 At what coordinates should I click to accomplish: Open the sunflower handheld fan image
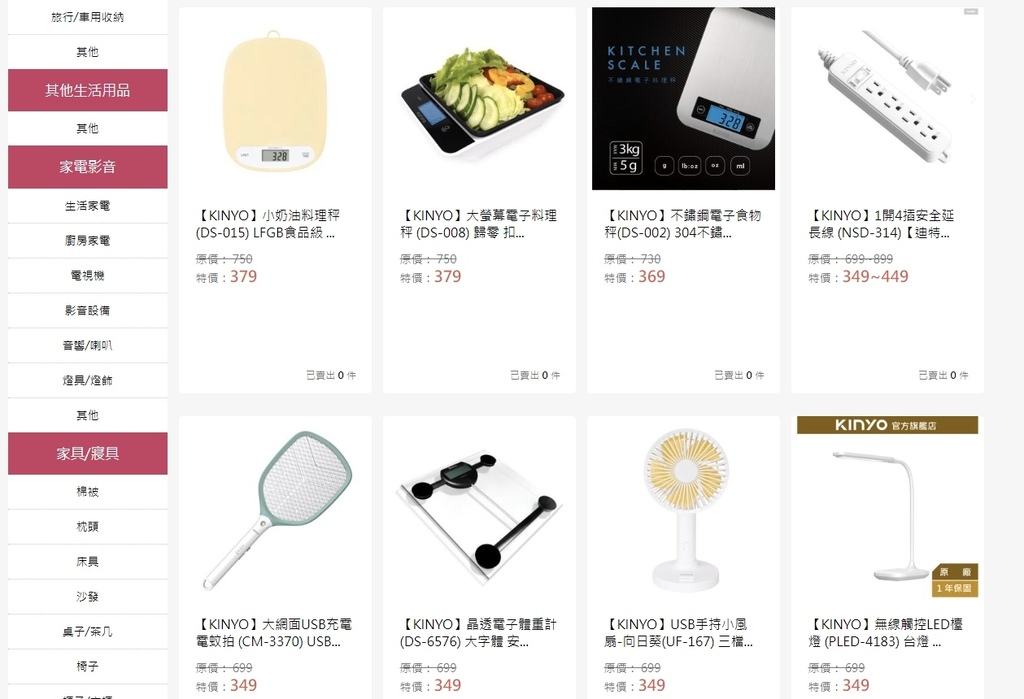click(x=683, y=508)
